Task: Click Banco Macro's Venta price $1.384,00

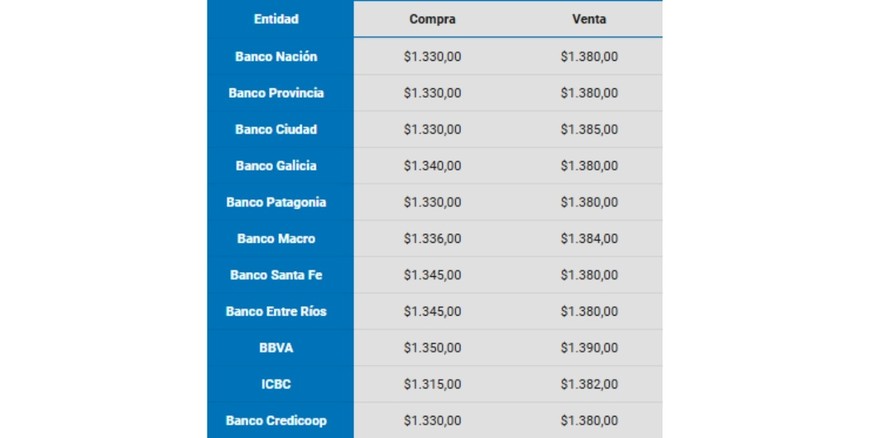Action: click(589, 239)
